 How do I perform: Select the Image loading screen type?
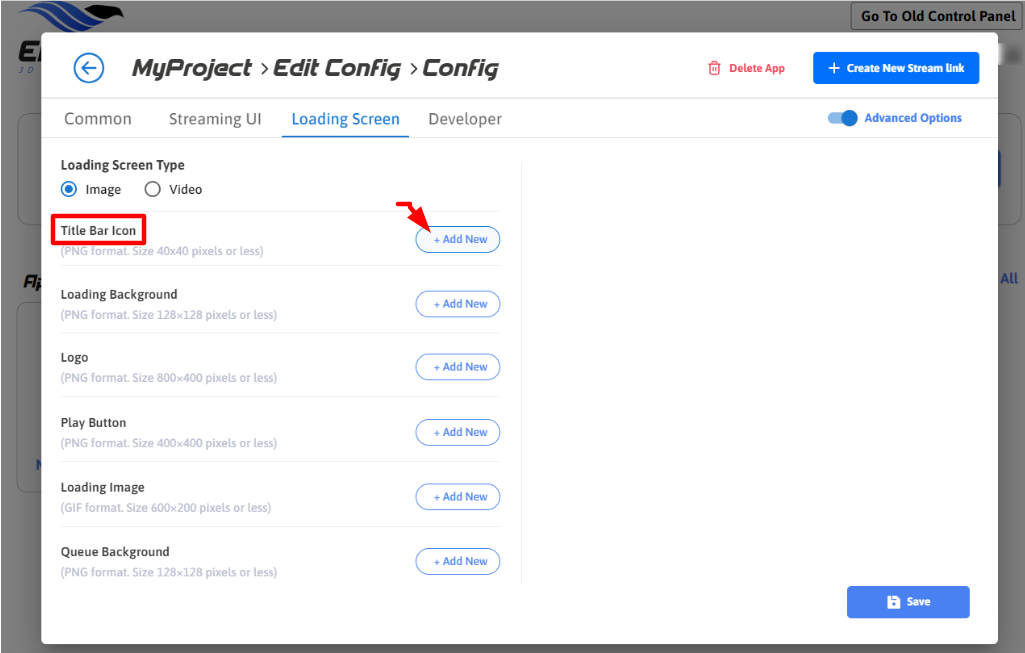69,189
